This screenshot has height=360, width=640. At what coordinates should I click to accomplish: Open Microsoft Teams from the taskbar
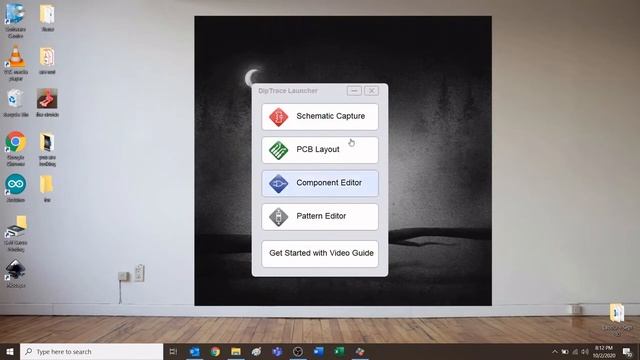pos(277,351)
